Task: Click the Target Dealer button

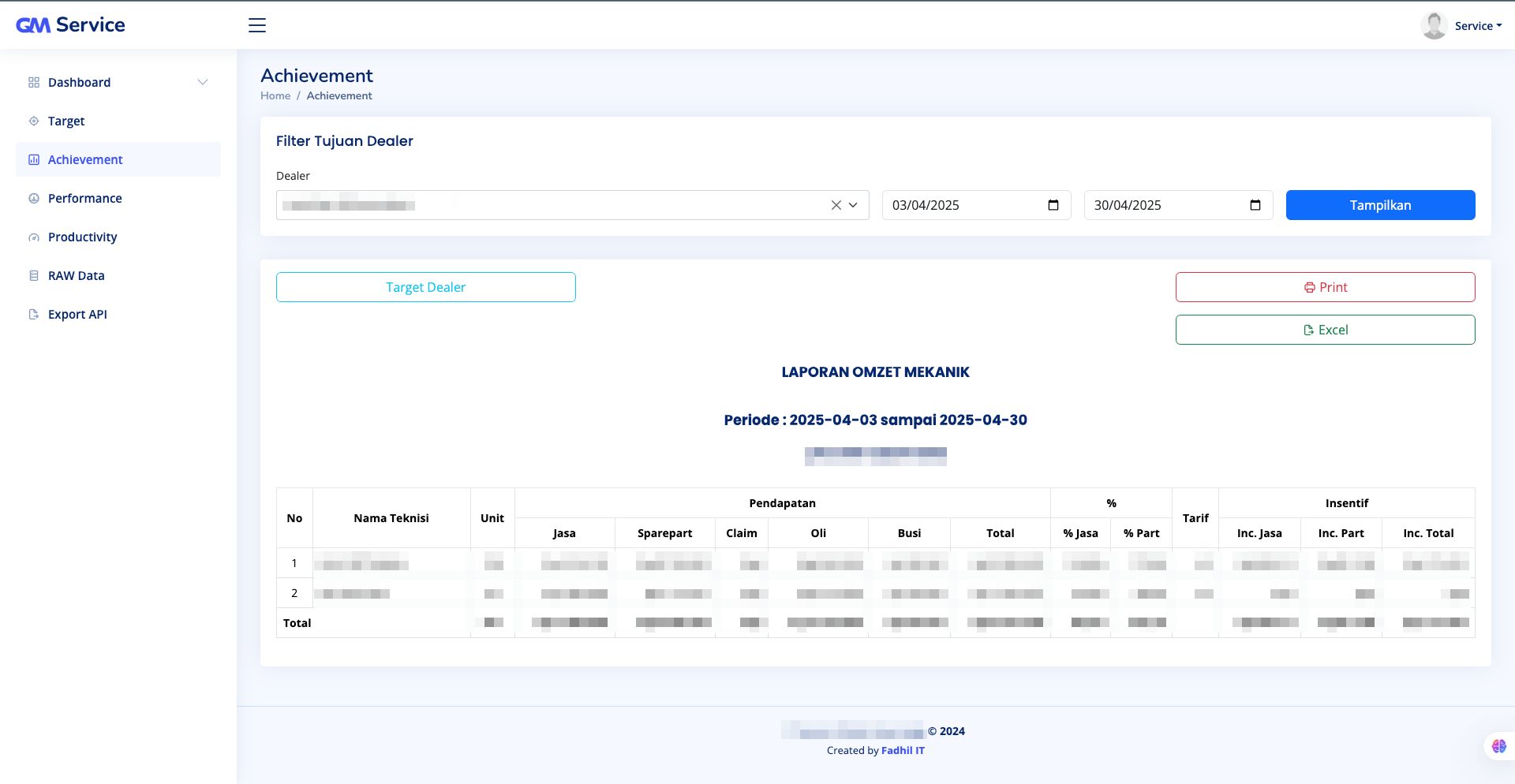Action: [x=426, y=287]
